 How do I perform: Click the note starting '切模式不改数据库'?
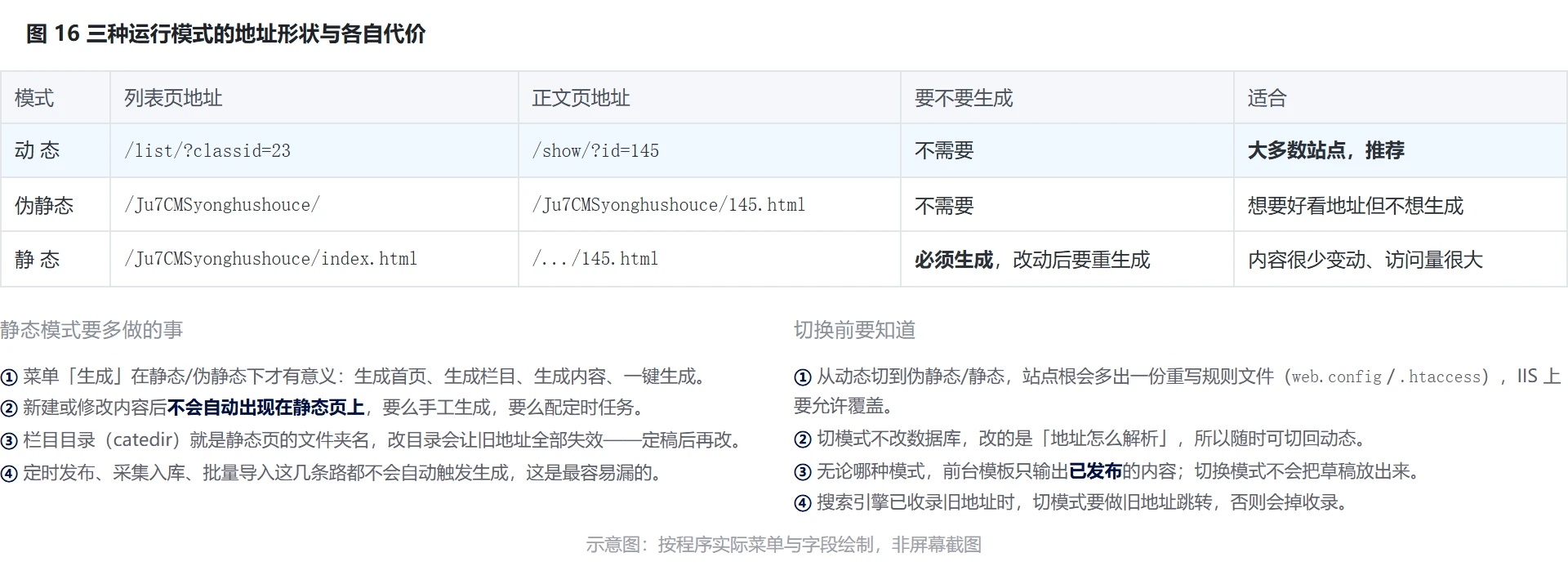point(1080,439)
